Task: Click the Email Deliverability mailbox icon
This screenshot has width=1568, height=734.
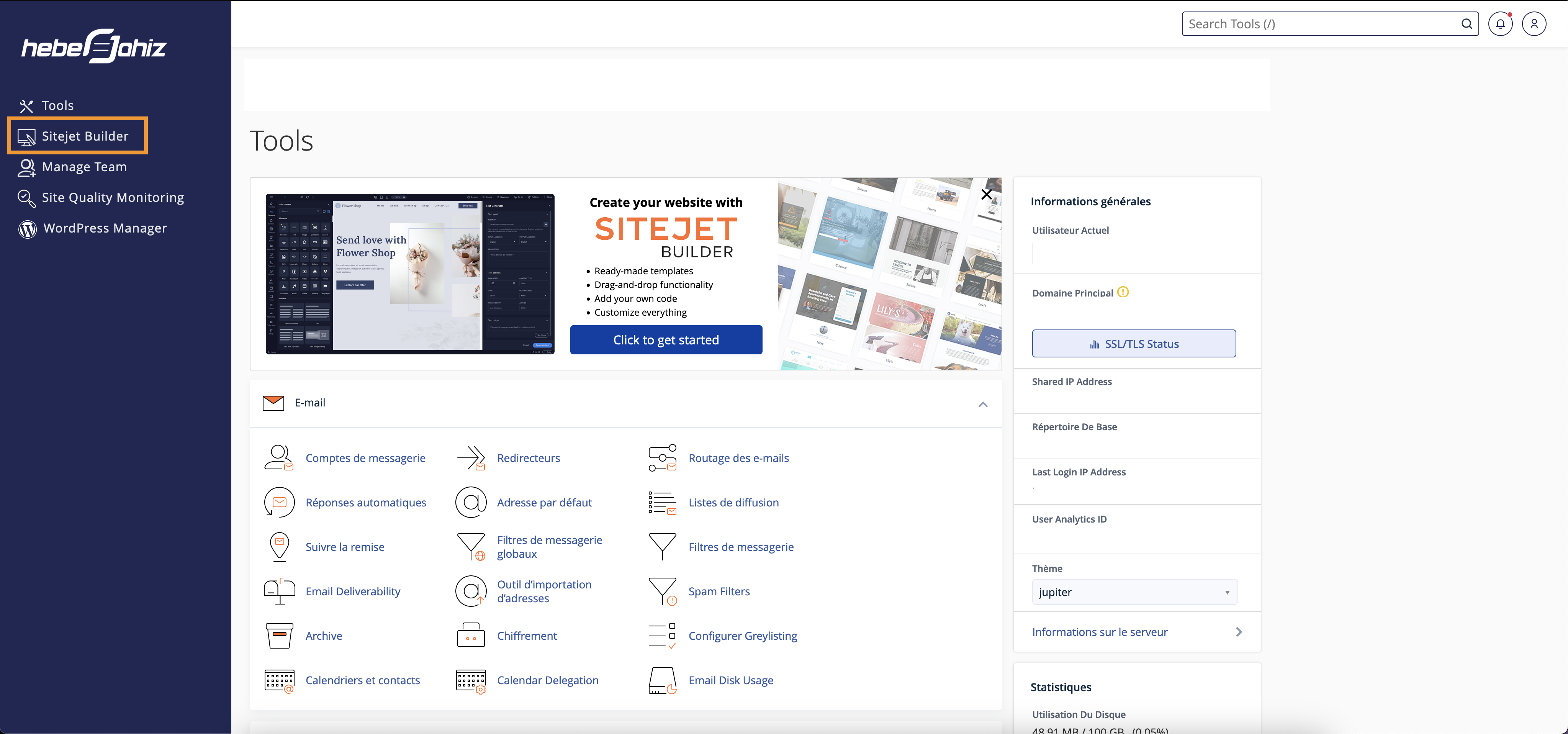Action: pos(279,591)
